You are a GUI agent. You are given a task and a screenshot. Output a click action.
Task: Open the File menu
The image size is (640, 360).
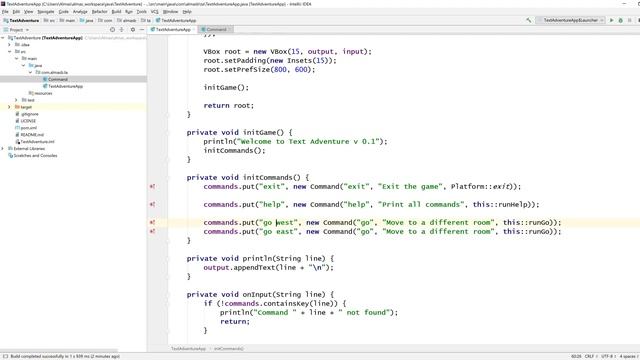5,12
